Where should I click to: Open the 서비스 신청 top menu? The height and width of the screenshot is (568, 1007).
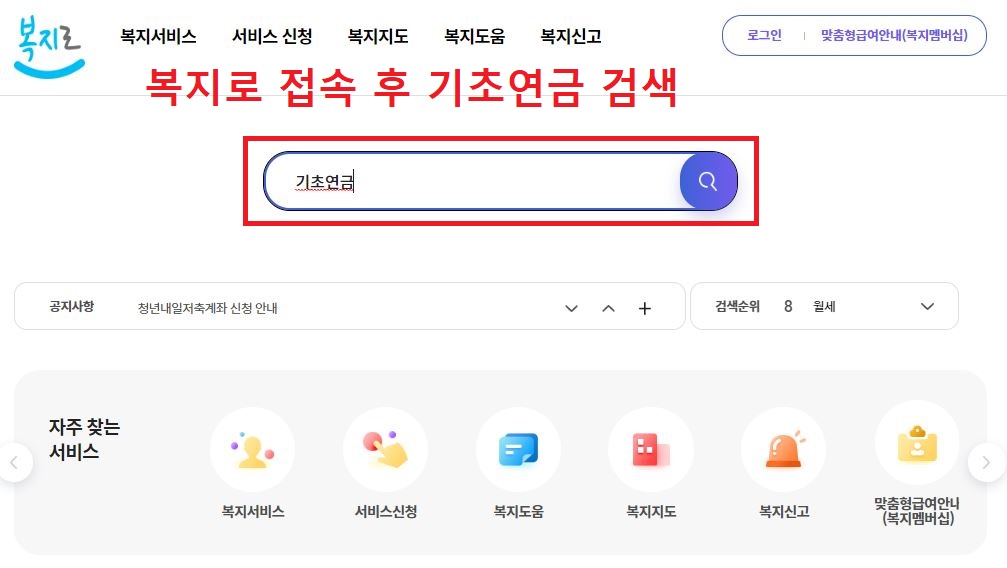point(272,37)
